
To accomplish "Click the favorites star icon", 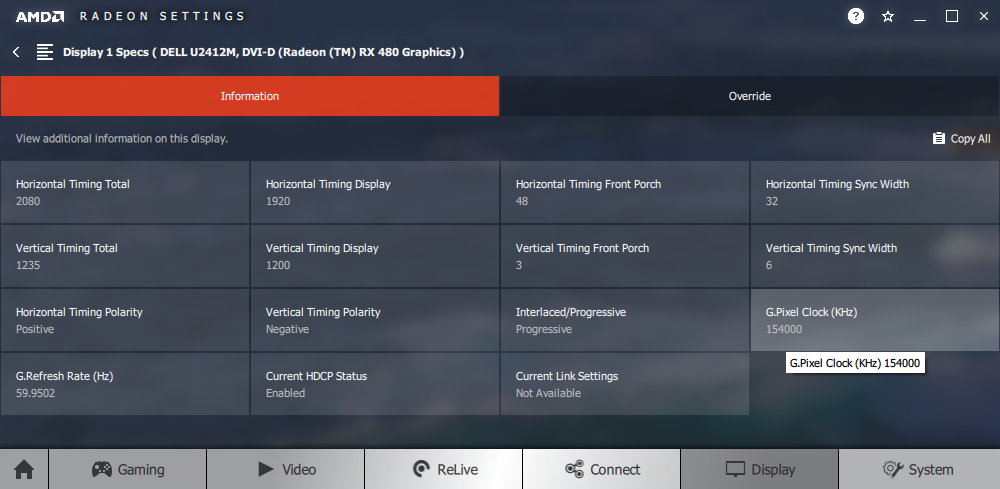I will click(x=888, y=17).
